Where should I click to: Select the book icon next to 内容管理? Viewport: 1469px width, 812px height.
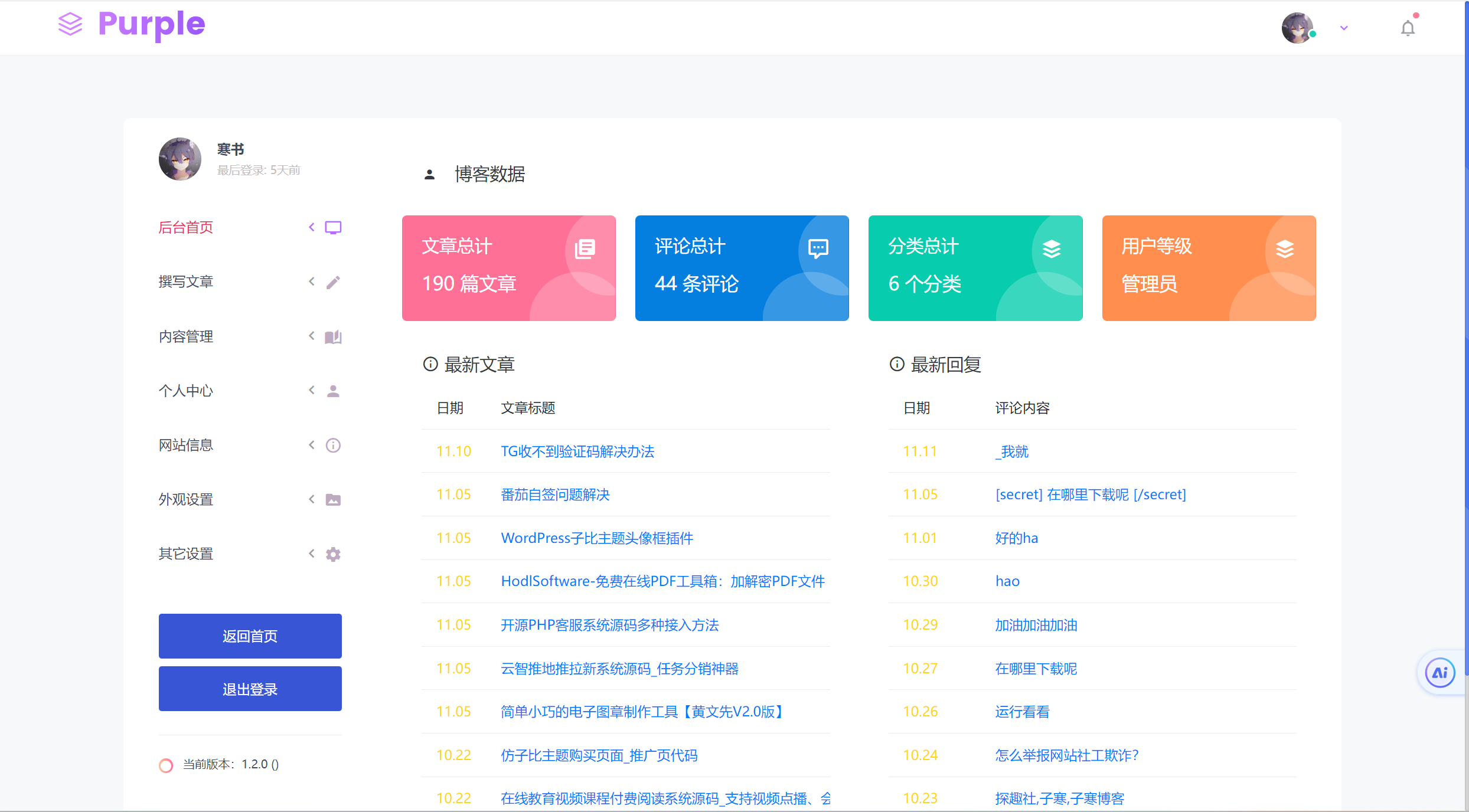(x=334, y=336)
